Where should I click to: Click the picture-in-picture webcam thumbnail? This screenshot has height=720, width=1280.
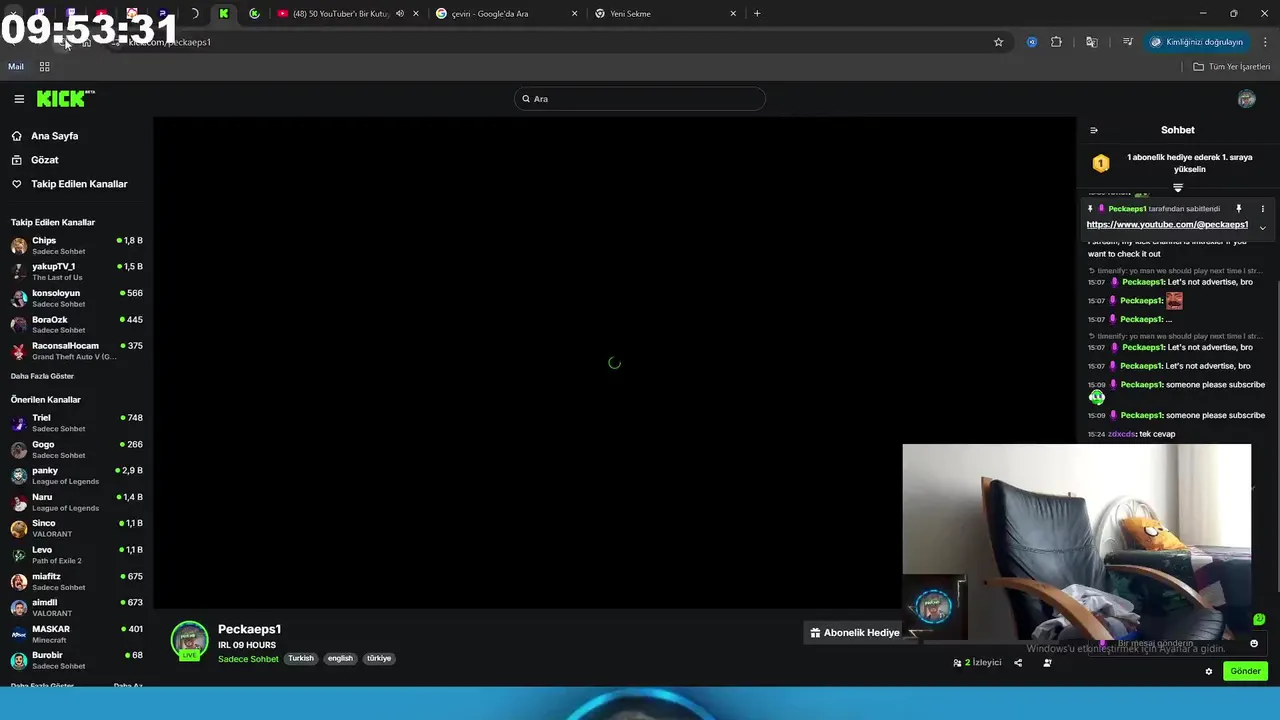[1076, 541]
